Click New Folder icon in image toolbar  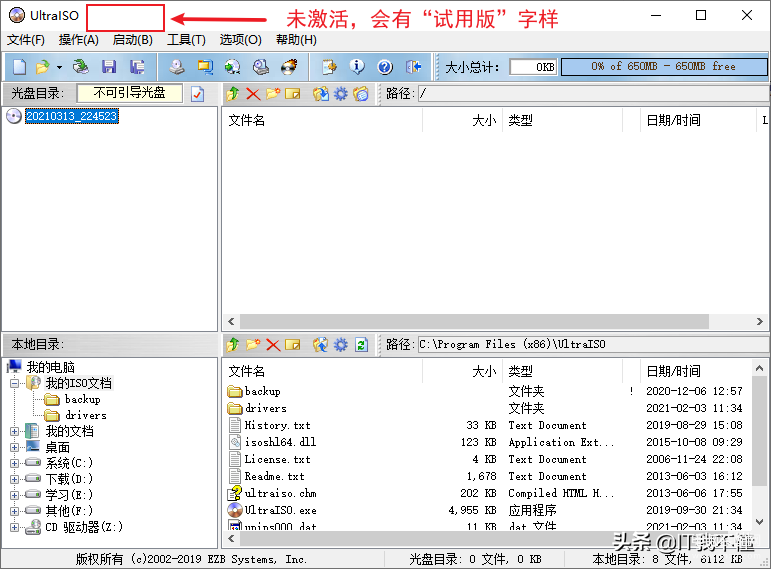[x=273, y=93]
